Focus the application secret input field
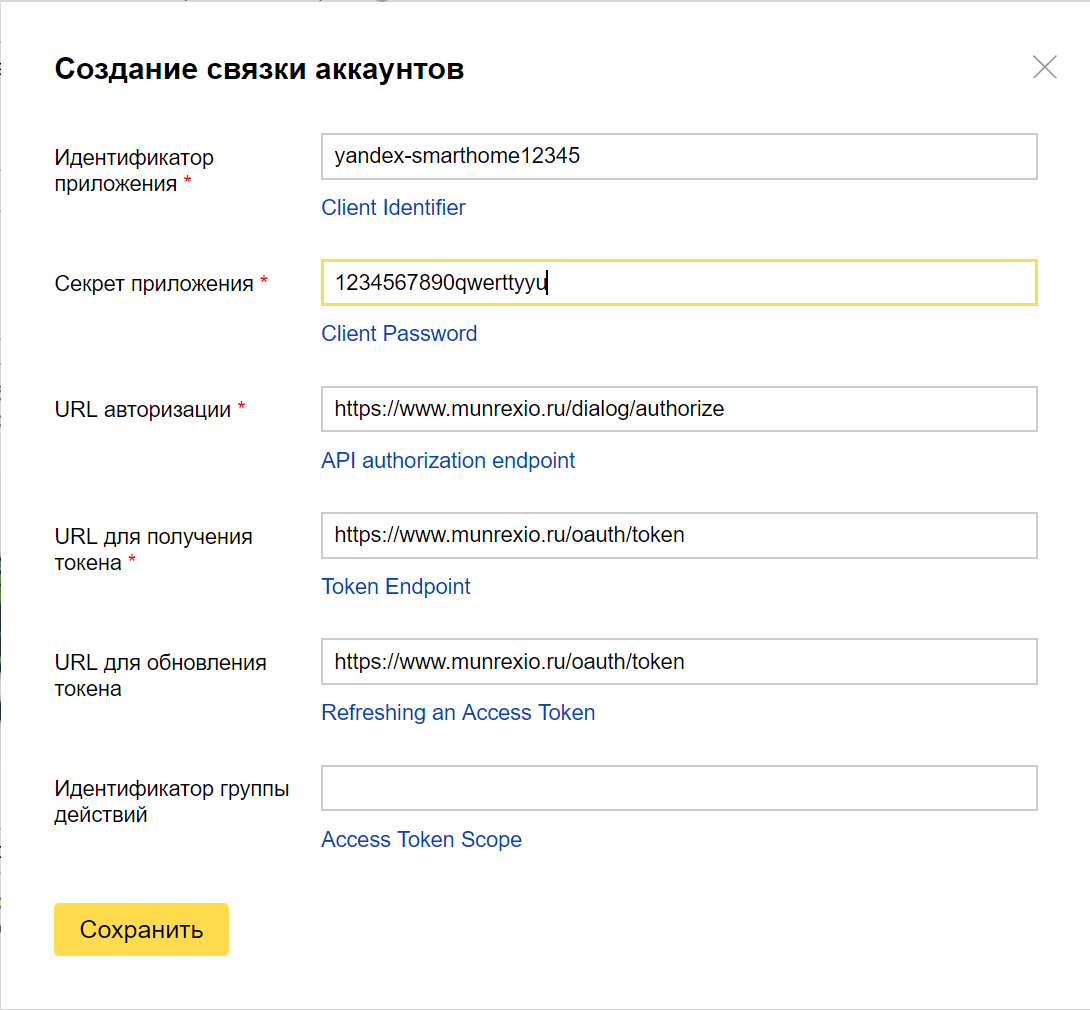Image resolution: width=1090 pixels, height=1010 pixels. 678,283
